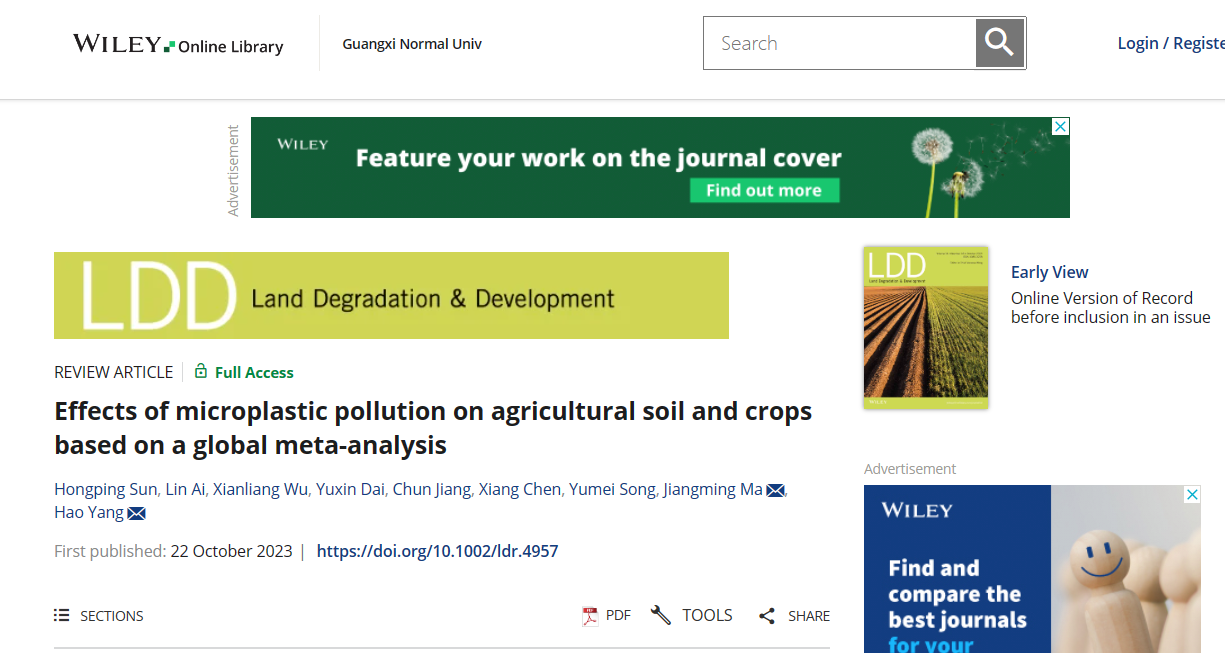The width and height of the screenshot is (1225, 653).
Task: Click inside the Search text field
Action: point(840,43)
